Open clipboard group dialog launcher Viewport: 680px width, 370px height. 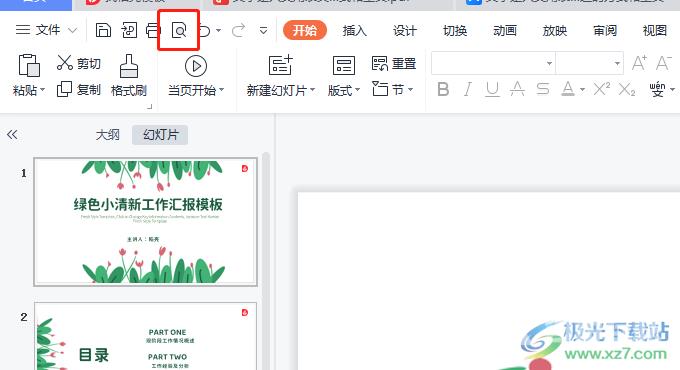pos(150,107)
